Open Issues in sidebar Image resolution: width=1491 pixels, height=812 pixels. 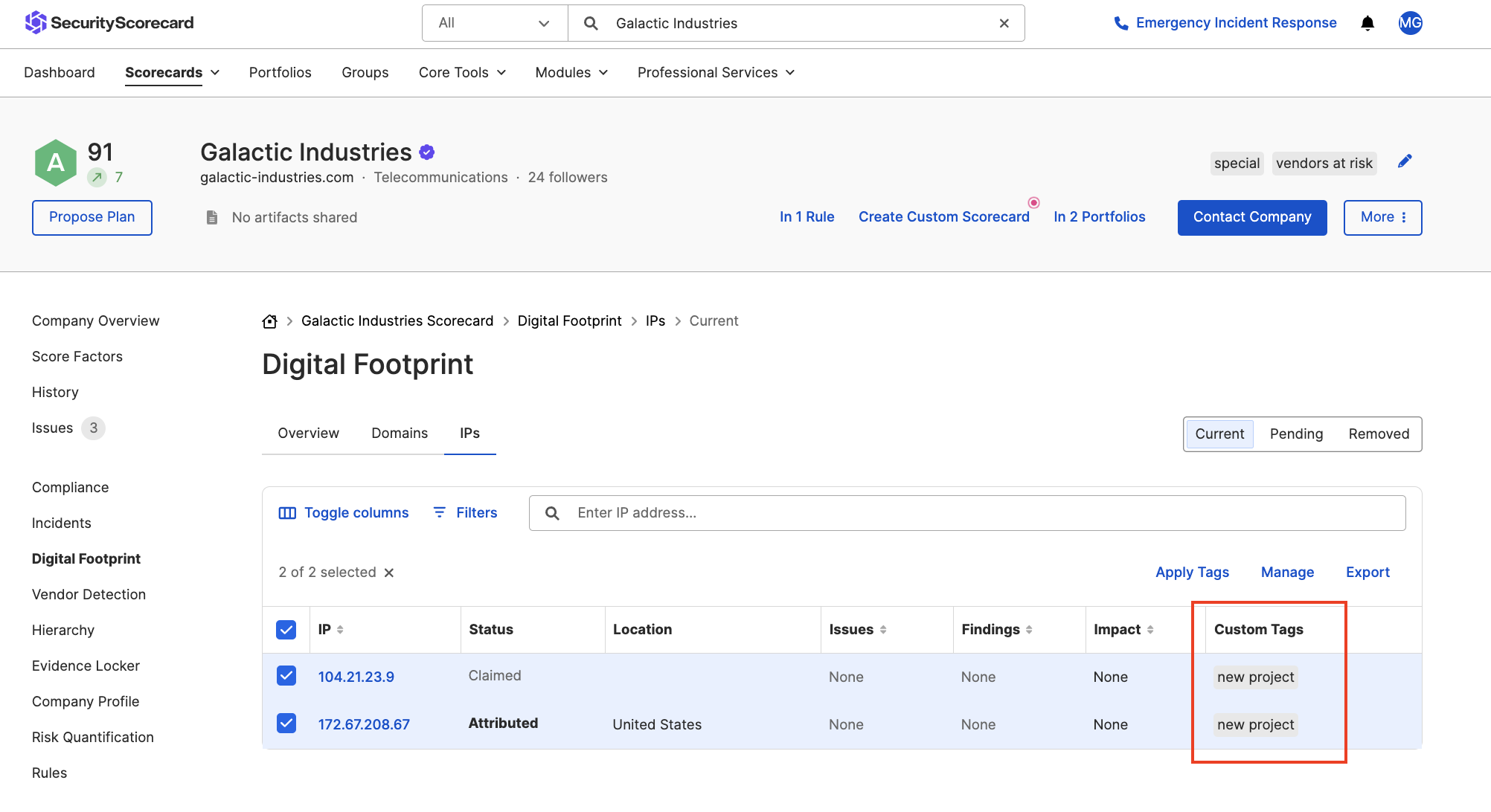(x=53, y=428)
